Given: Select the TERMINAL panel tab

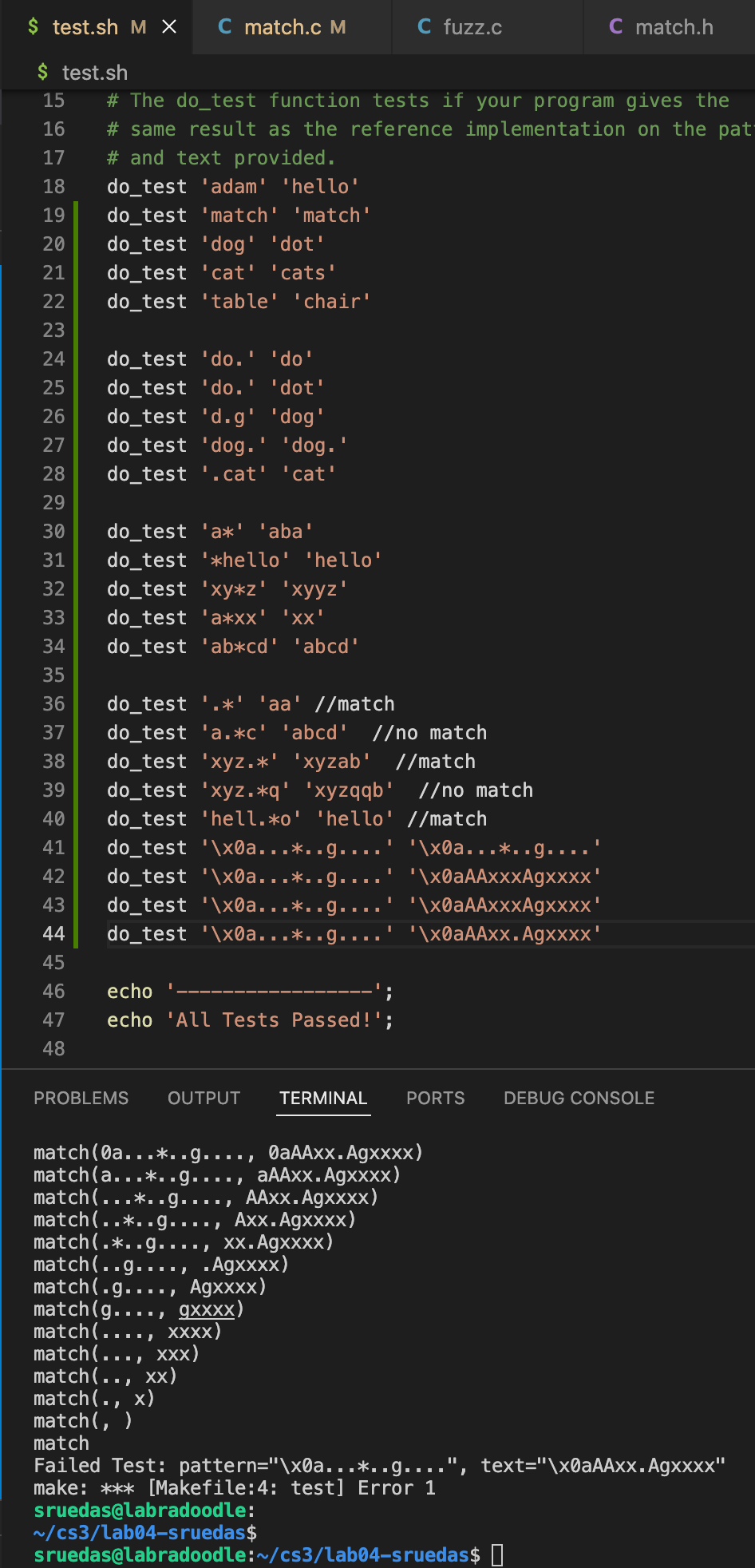Looking at the screenshot, I should coord(323,1099).
